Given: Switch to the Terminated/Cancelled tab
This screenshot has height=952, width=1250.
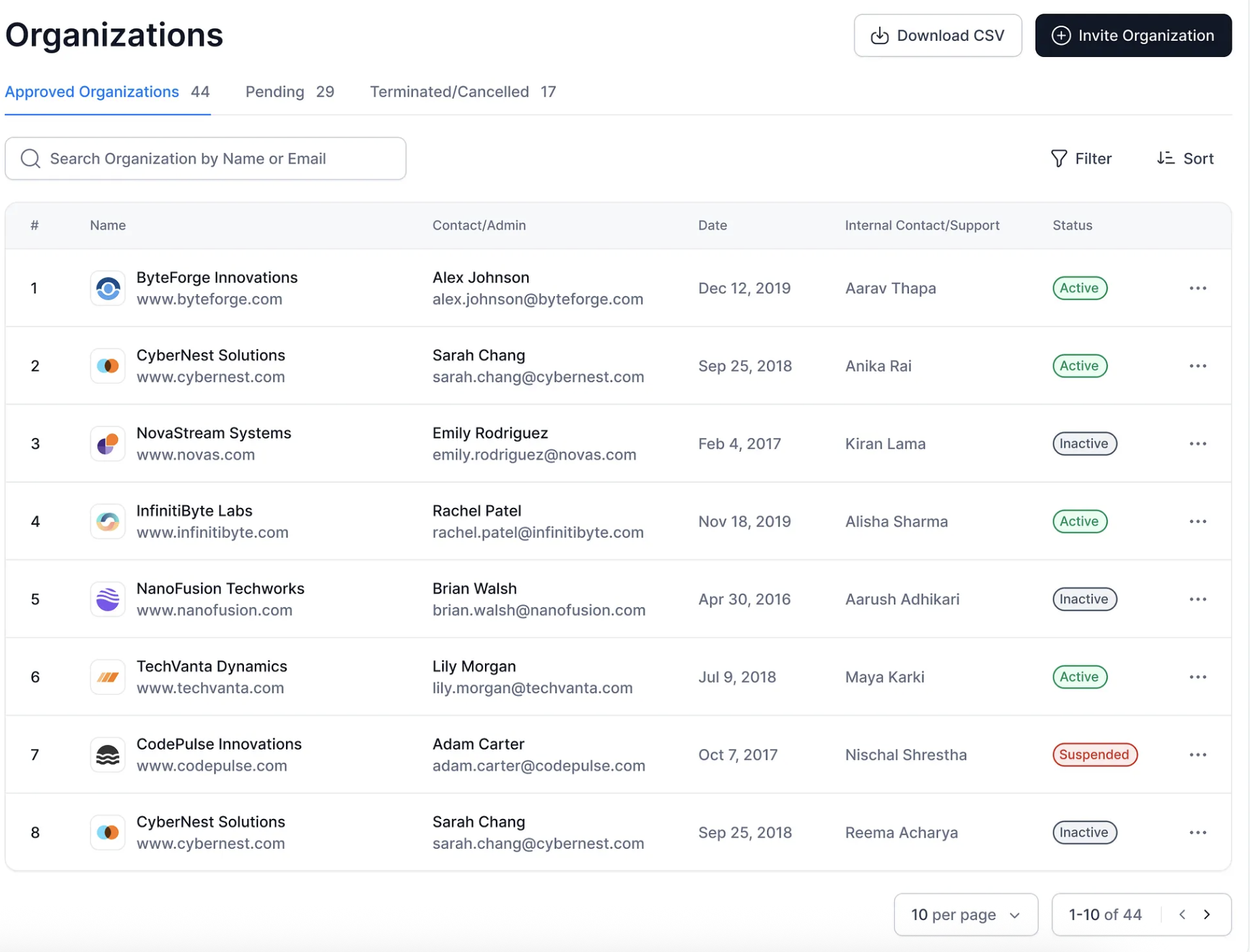Looking at the screenshot, I should pos(463,92).
